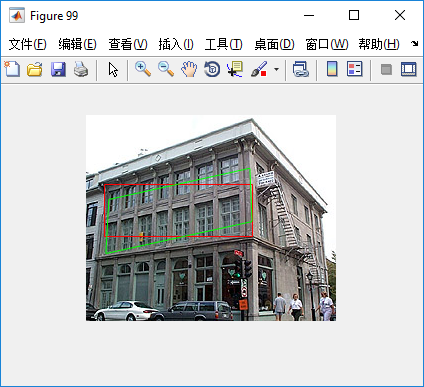Open the 帮助(H) menu
The width and height of the screenshot is (424, 387).
pyautogui.click(x=379, y=44)
